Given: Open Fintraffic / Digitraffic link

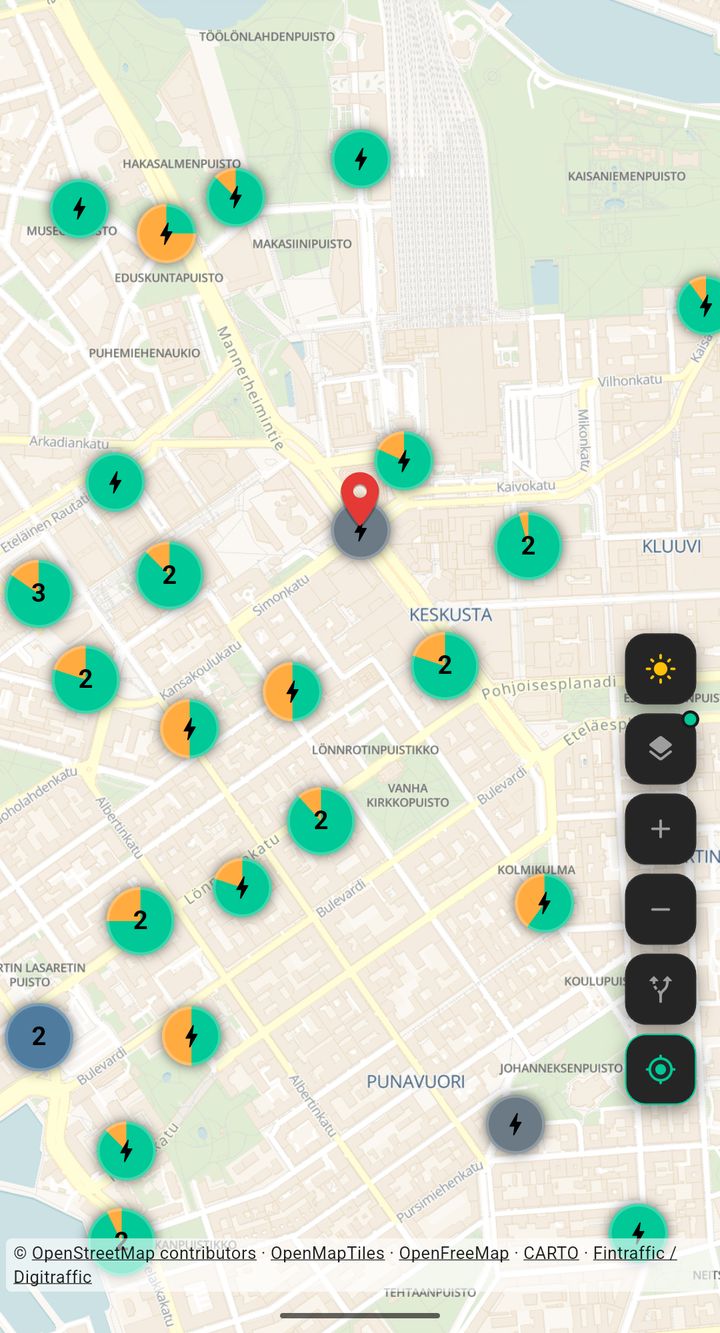Looking at the screenshot, I should (345, 1265).
